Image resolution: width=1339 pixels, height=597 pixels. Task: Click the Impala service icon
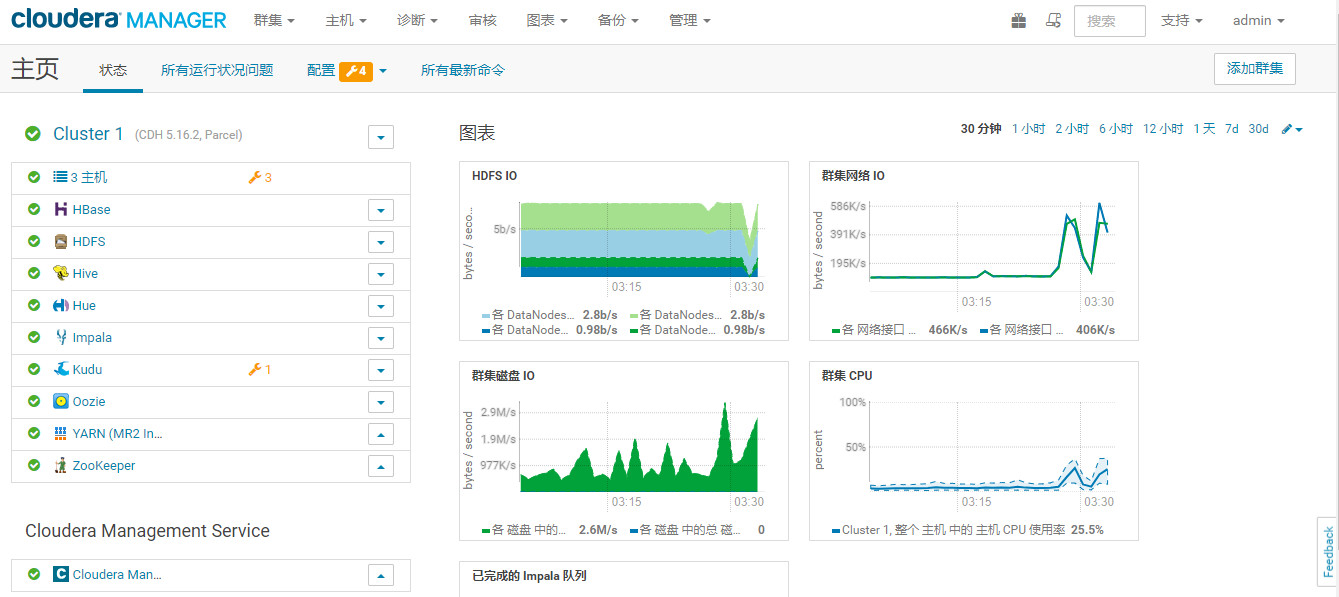(60, 337)
